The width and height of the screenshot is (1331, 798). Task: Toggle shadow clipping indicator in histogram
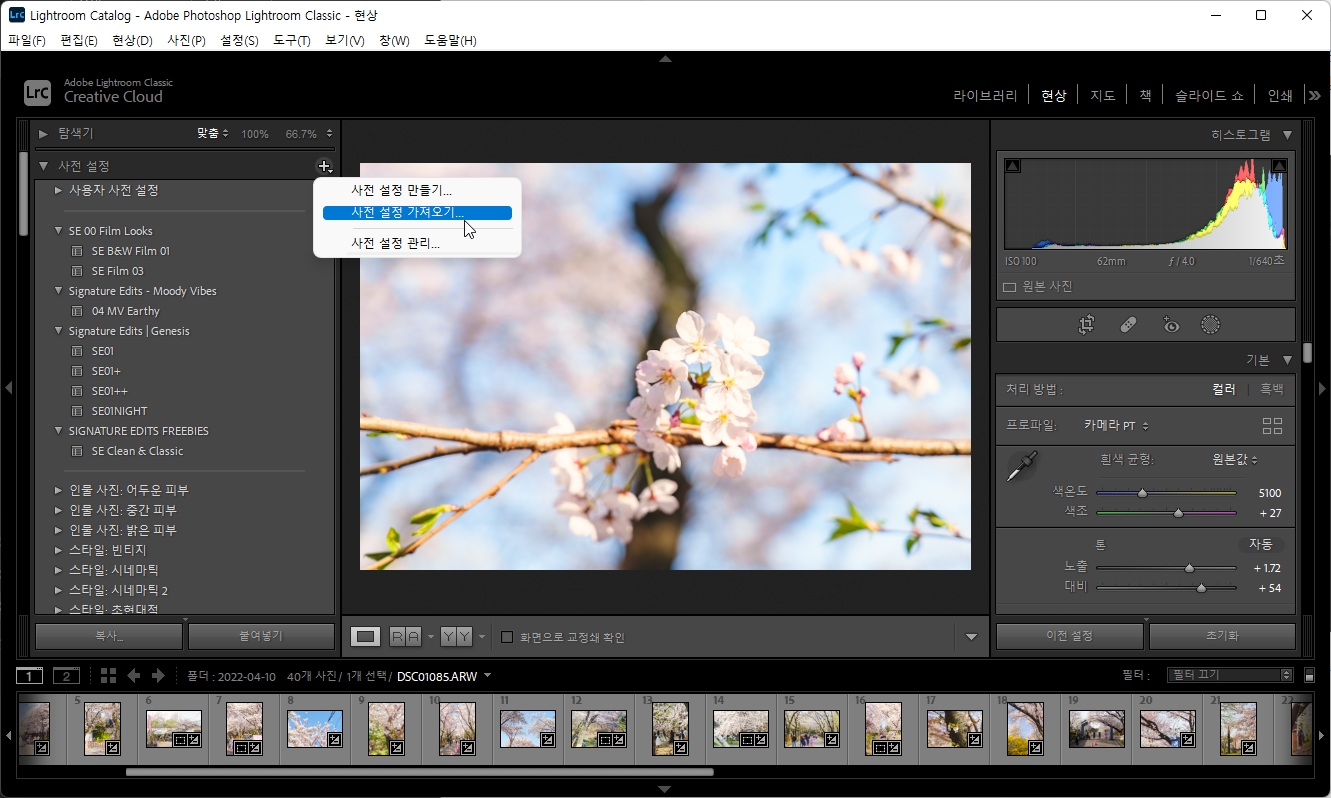pyautogui.click(x=1013, y=166)
